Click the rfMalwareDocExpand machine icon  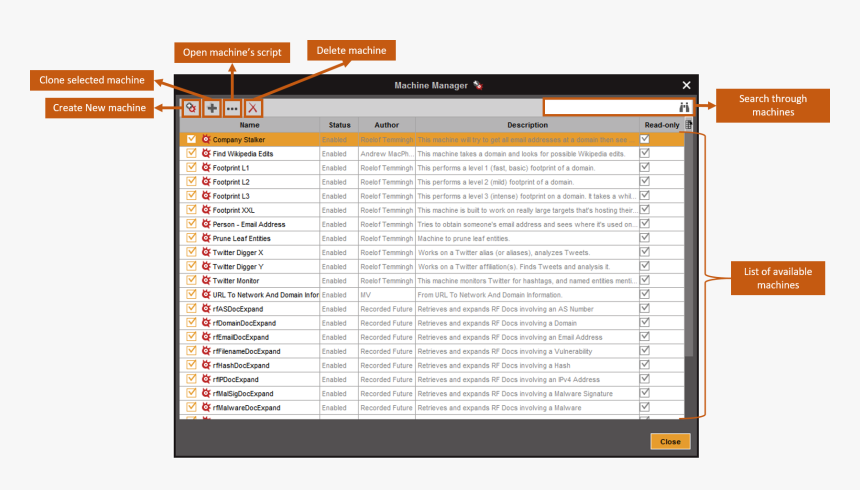206,407
